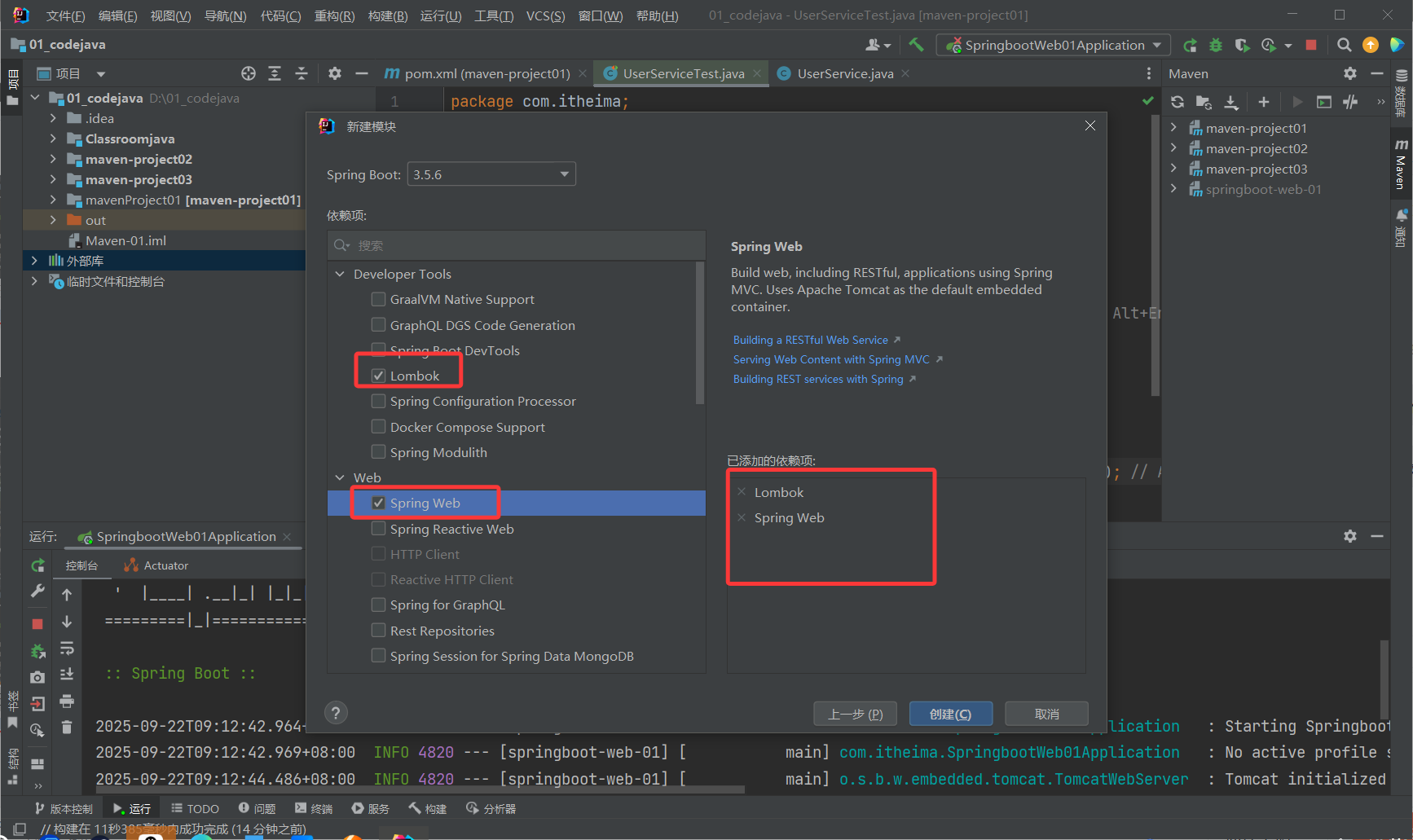Click the 创建(C) button
The height and width of the screenshot is (840, 1413).
coord(950,713)
